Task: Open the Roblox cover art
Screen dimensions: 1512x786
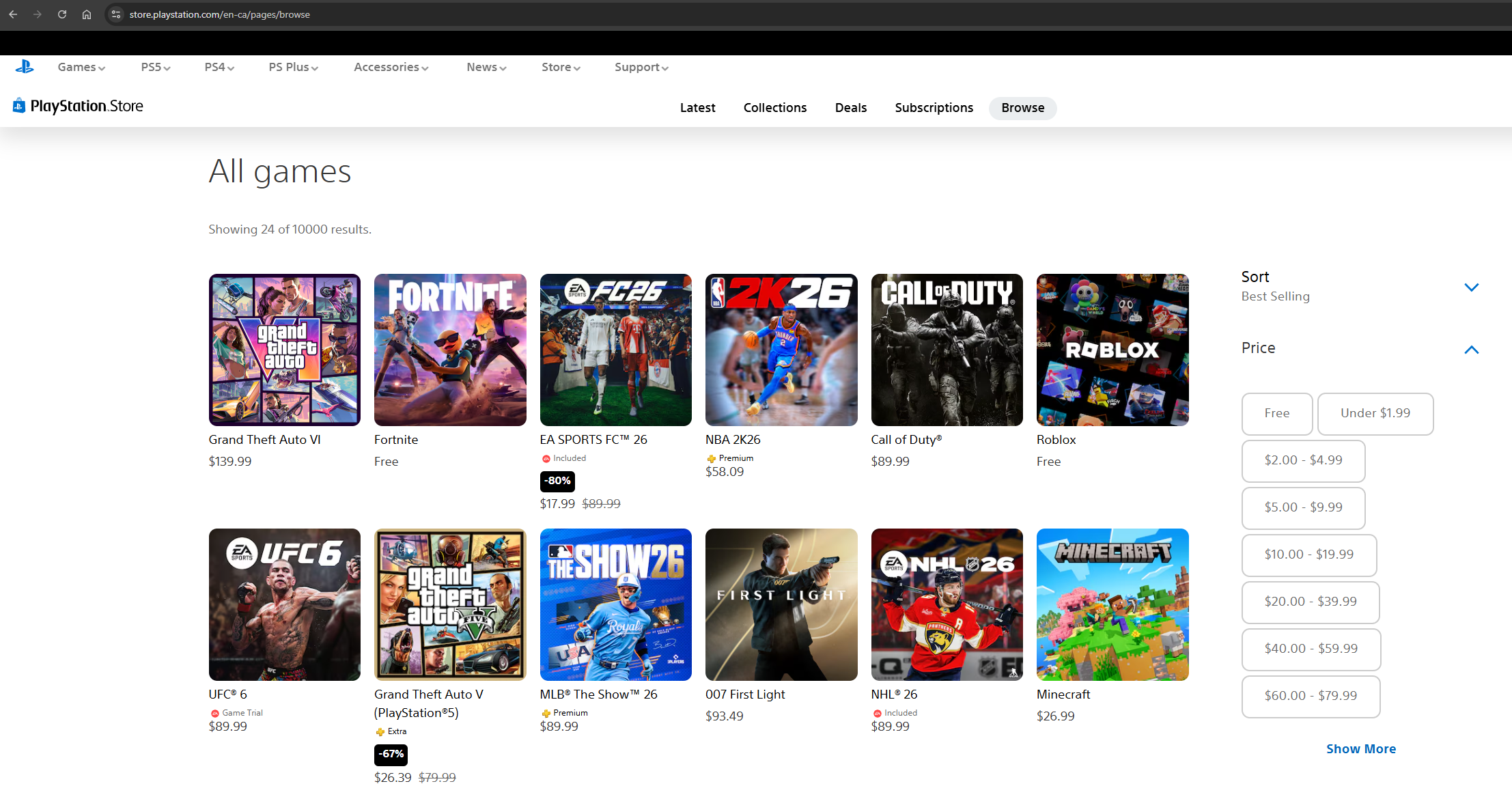Action: [1112, 350]
